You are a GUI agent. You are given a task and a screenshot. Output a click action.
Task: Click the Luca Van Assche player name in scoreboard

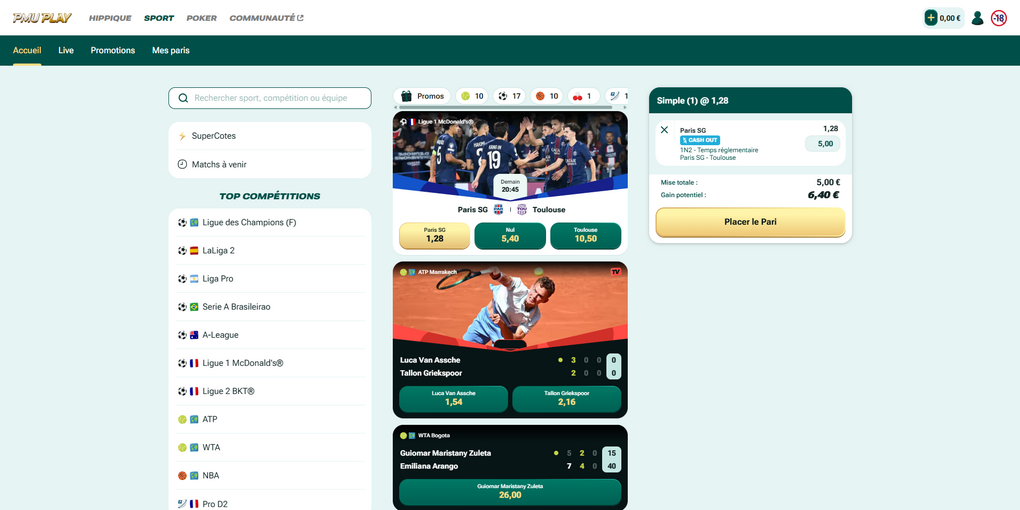(x=431, y=360)
